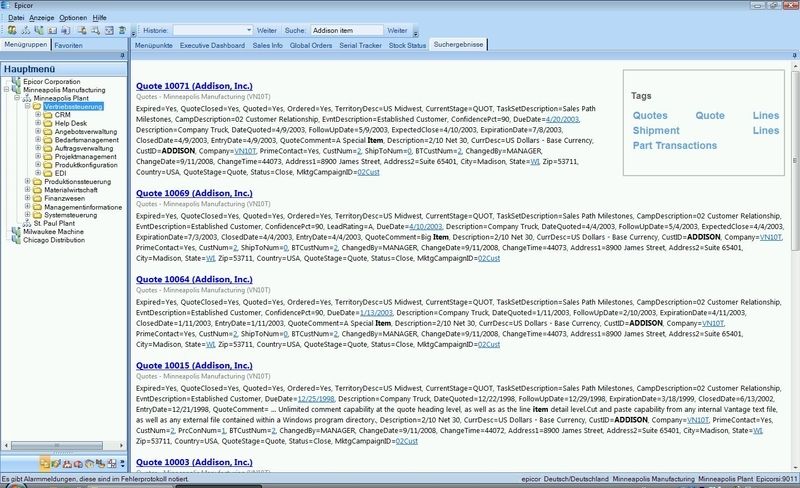The width and height of the screenshot is (800, 488).
Task: Open the Global Orders tab
Action: [x=311, y=45]
